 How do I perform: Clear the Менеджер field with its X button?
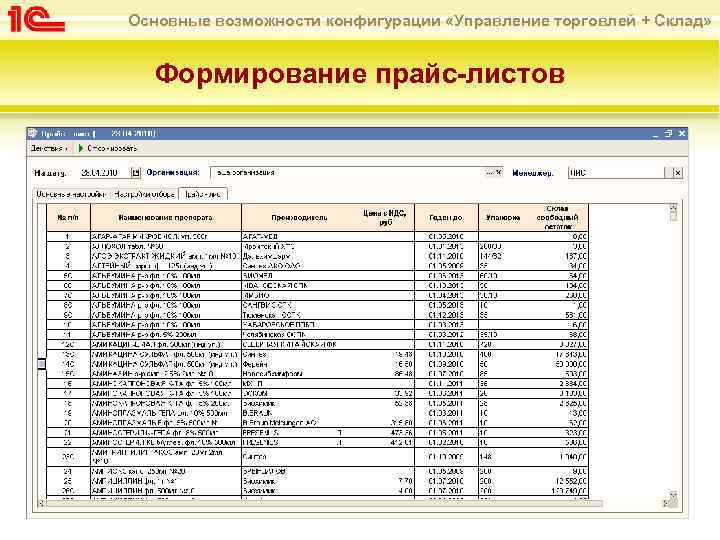(678, 173)
